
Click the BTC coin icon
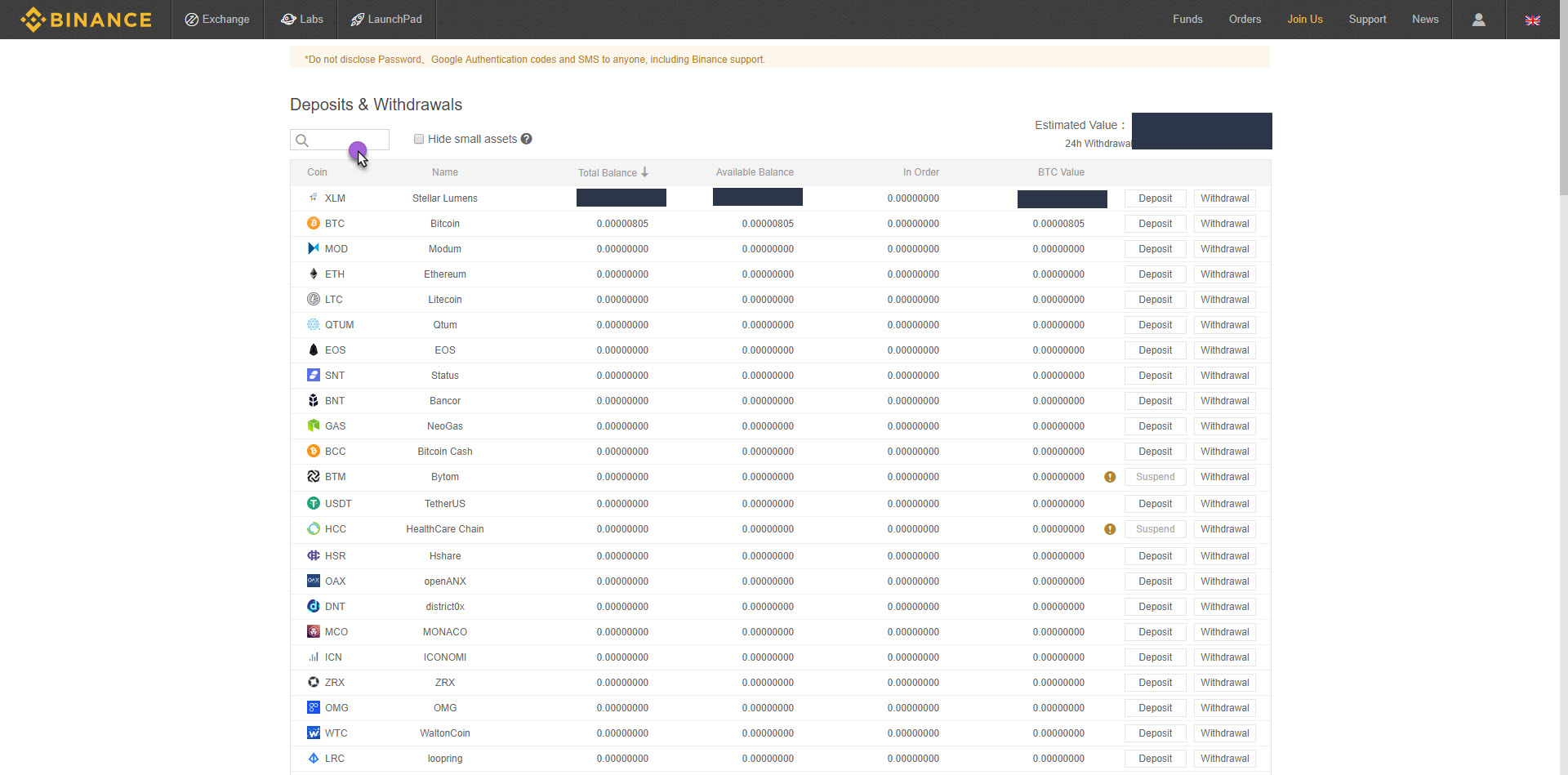314,223
